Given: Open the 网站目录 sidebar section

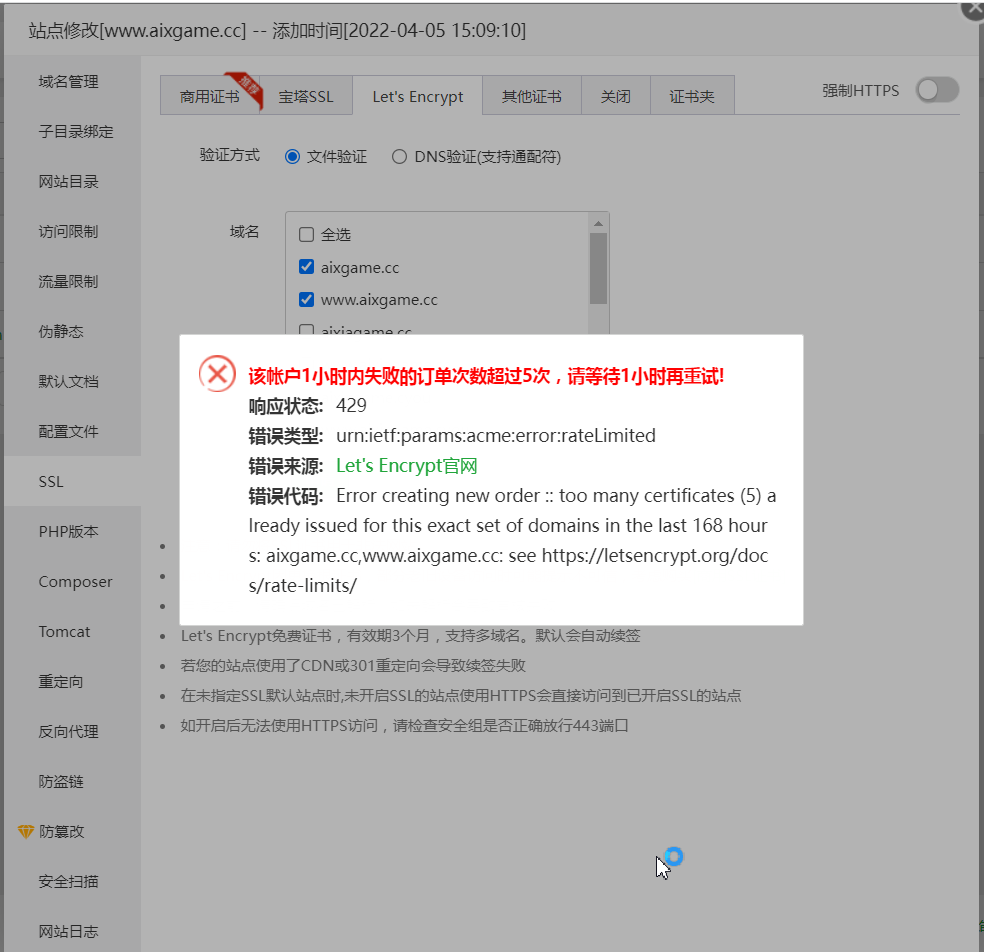Looking at the screenshot, I should point(68,182).
